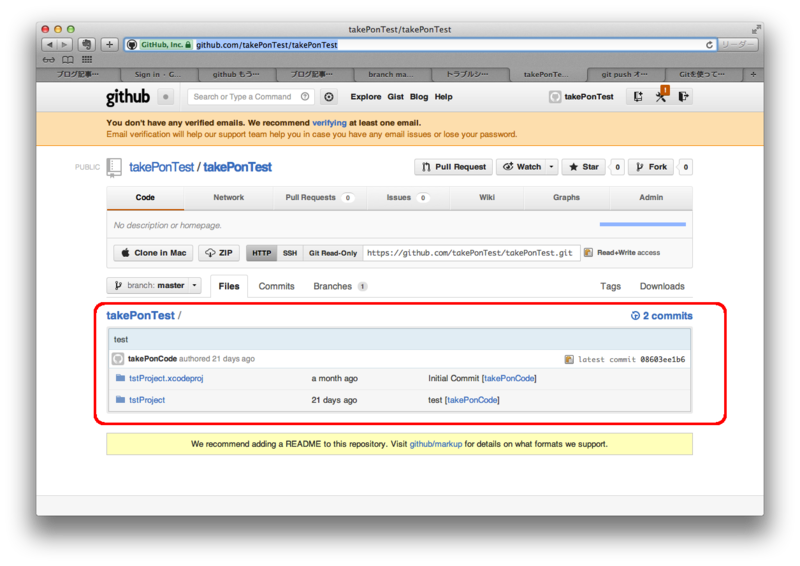The width and height of the screenshot is (800, 566).
Task: Click Pull Request button
Action: point(454,167)
